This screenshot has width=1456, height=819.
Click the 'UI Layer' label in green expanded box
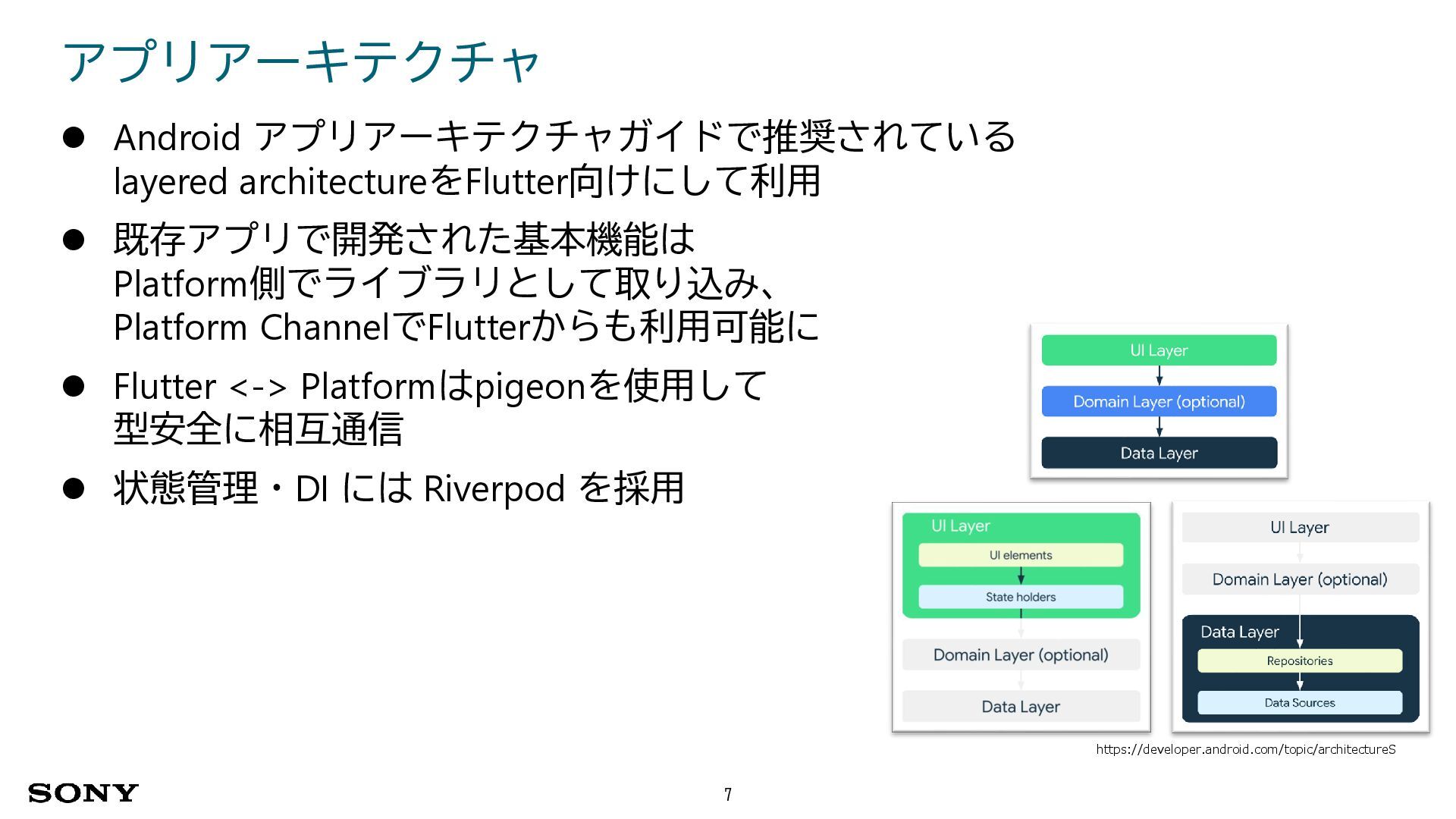961,526
